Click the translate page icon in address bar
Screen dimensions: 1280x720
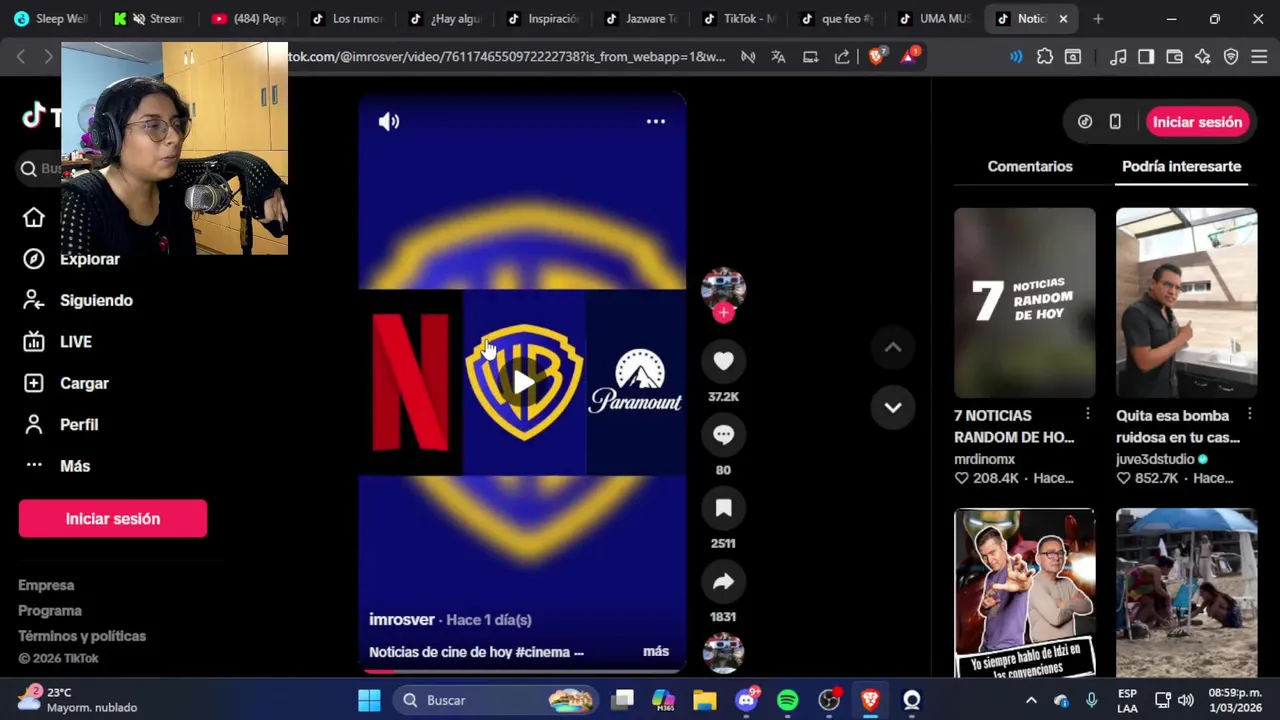click(x=778, y=57)
